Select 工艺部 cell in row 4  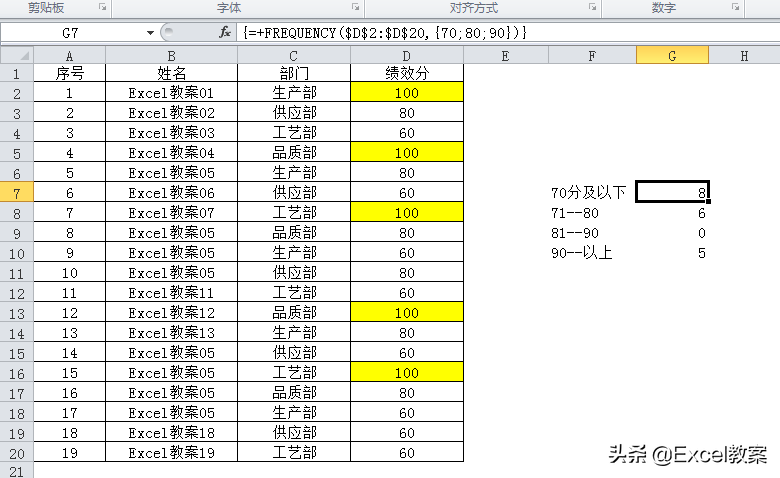pyautogui.click(x=294, y=132)
